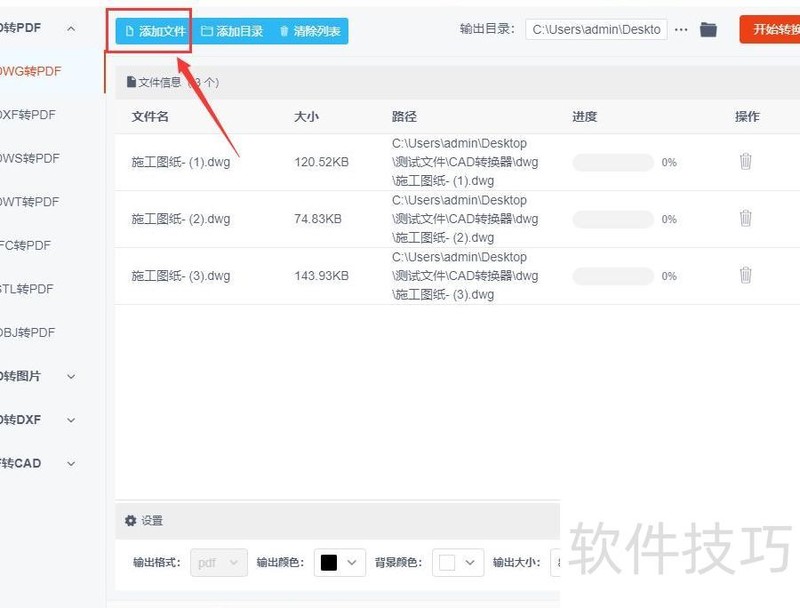Click the output directory path input field
Viewport: 800px width, 608px height.
595,29
